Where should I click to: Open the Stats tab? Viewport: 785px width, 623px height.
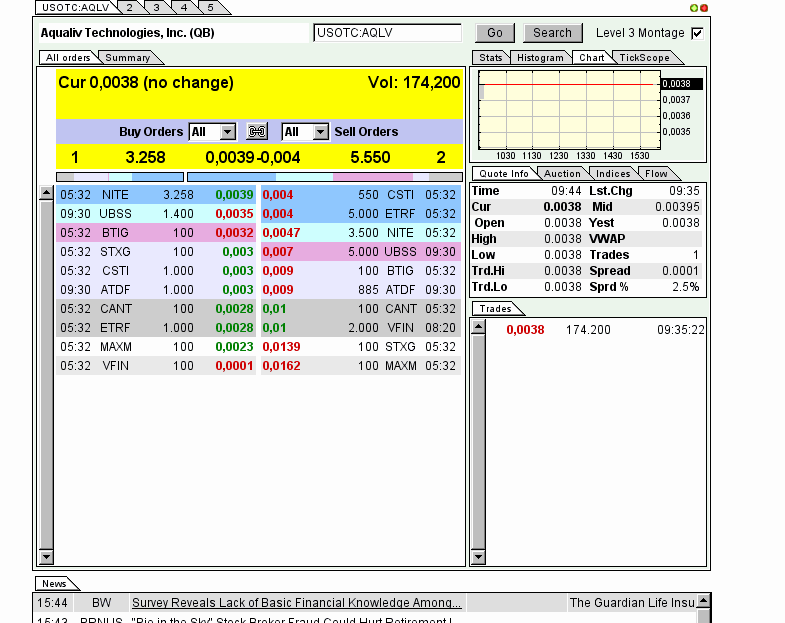[x=491, y=58]
